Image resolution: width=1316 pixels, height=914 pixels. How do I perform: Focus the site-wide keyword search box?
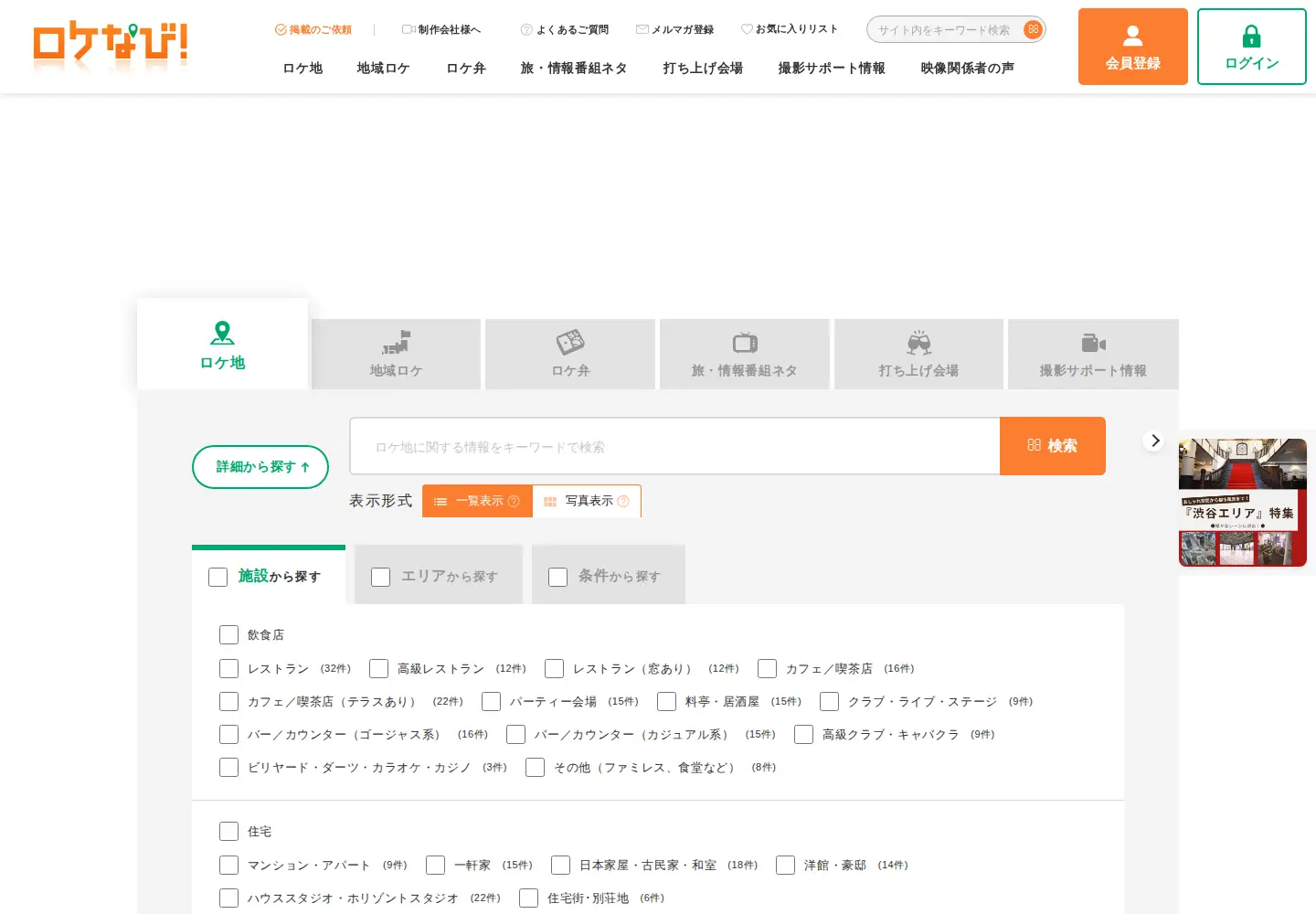(x=946, y=29)
